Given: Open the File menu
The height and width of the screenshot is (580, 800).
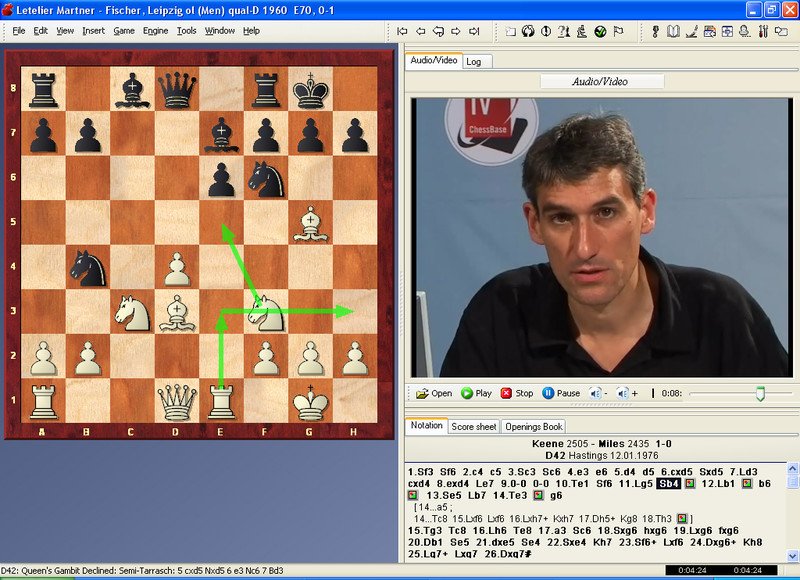Looking at the screenshot, I should click(x=19, y=31).
